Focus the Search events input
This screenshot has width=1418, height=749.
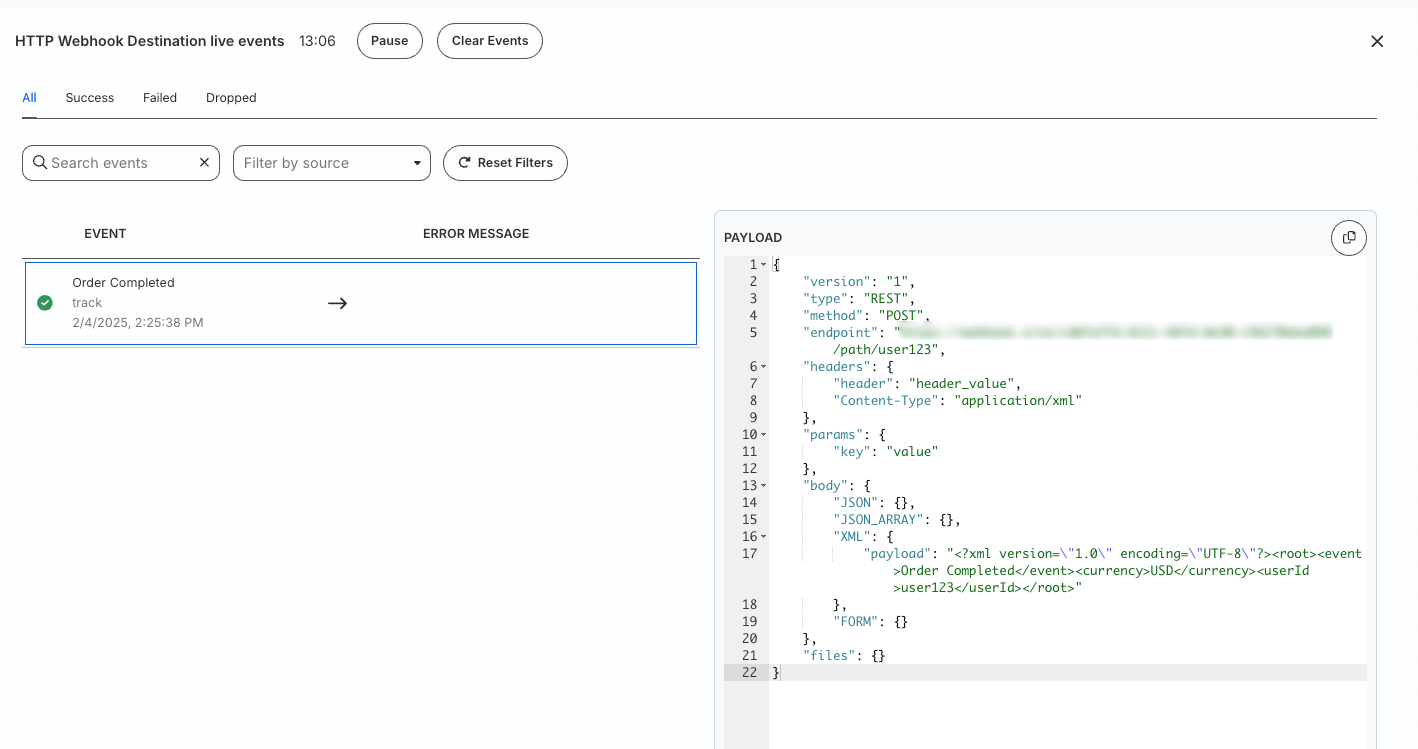pos(120,163)
